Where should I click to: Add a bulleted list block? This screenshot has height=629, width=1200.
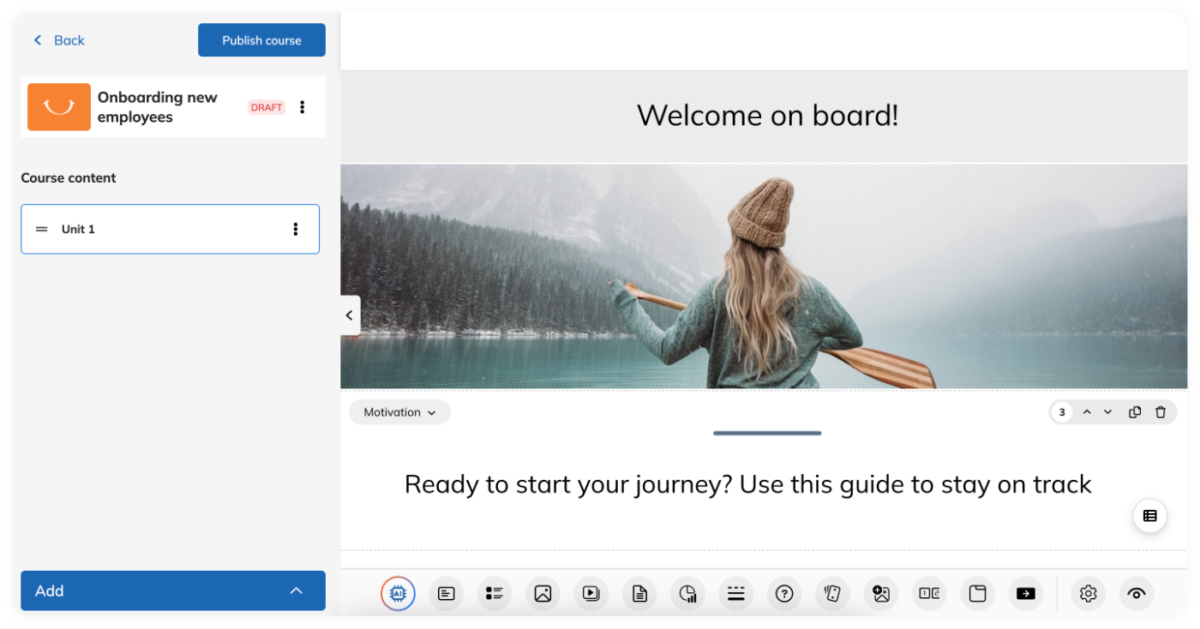pos(494,593)
